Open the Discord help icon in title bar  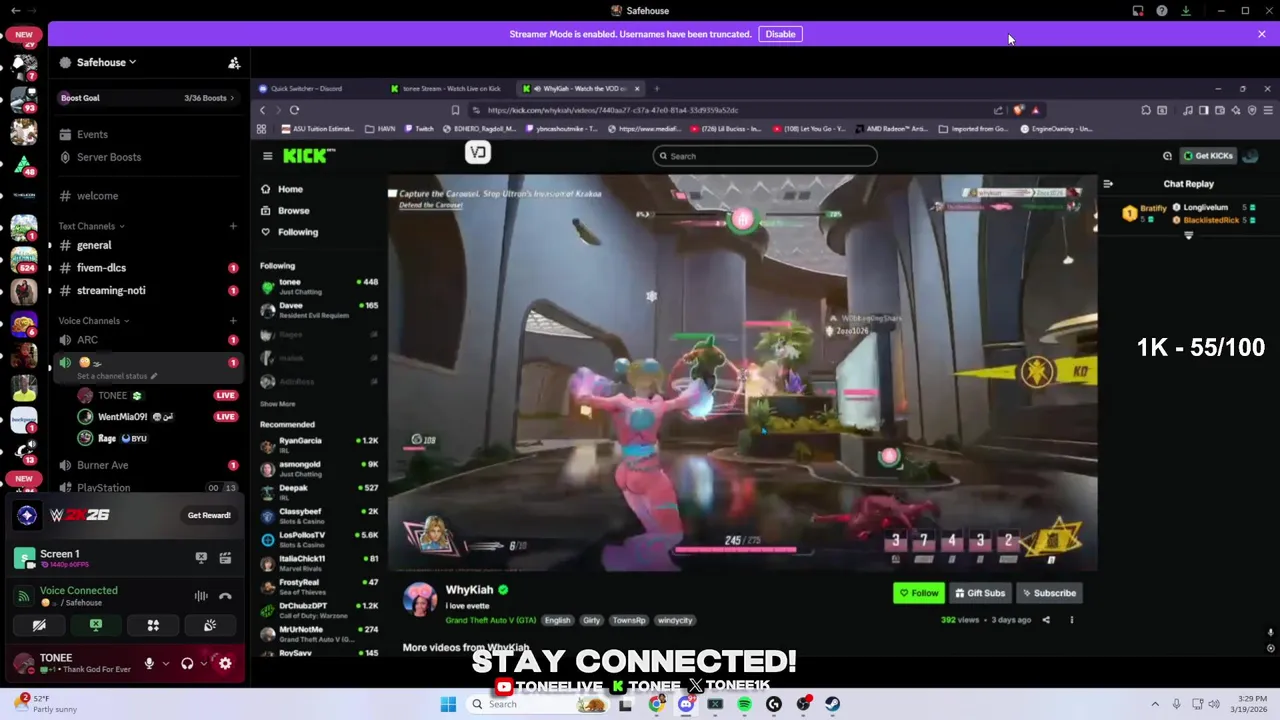click(x=1162, y=11)
